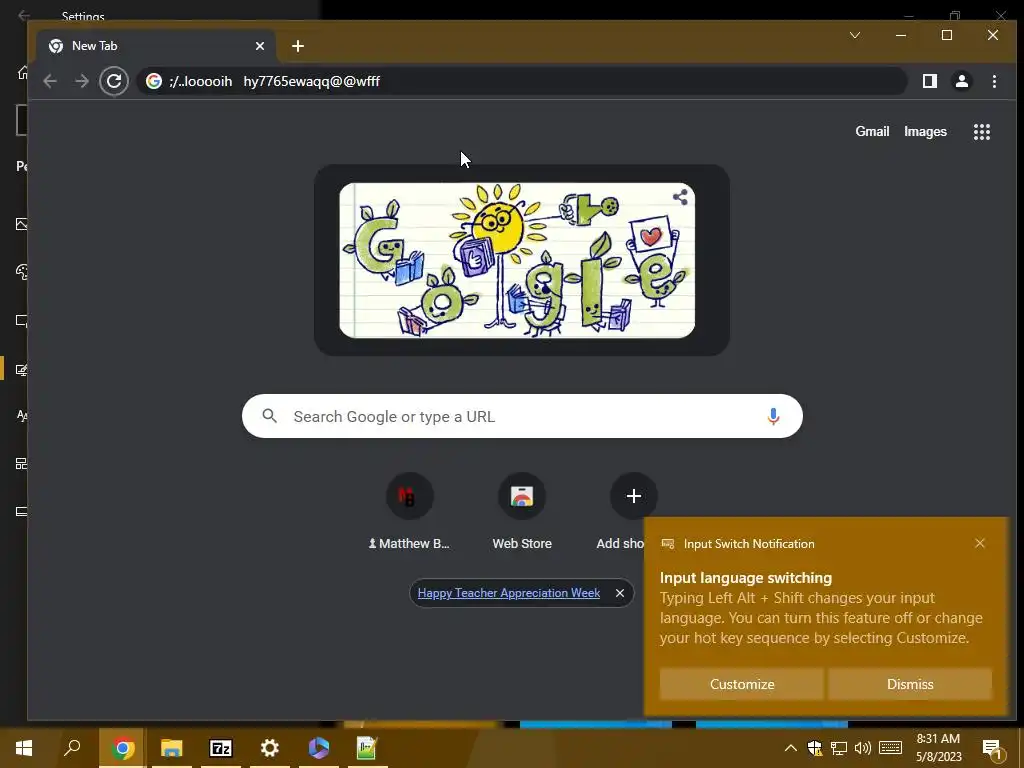The height and width of the screenshot is (768, 1024).
Task: Open the Windows Start menu
Action: point(24,748)
